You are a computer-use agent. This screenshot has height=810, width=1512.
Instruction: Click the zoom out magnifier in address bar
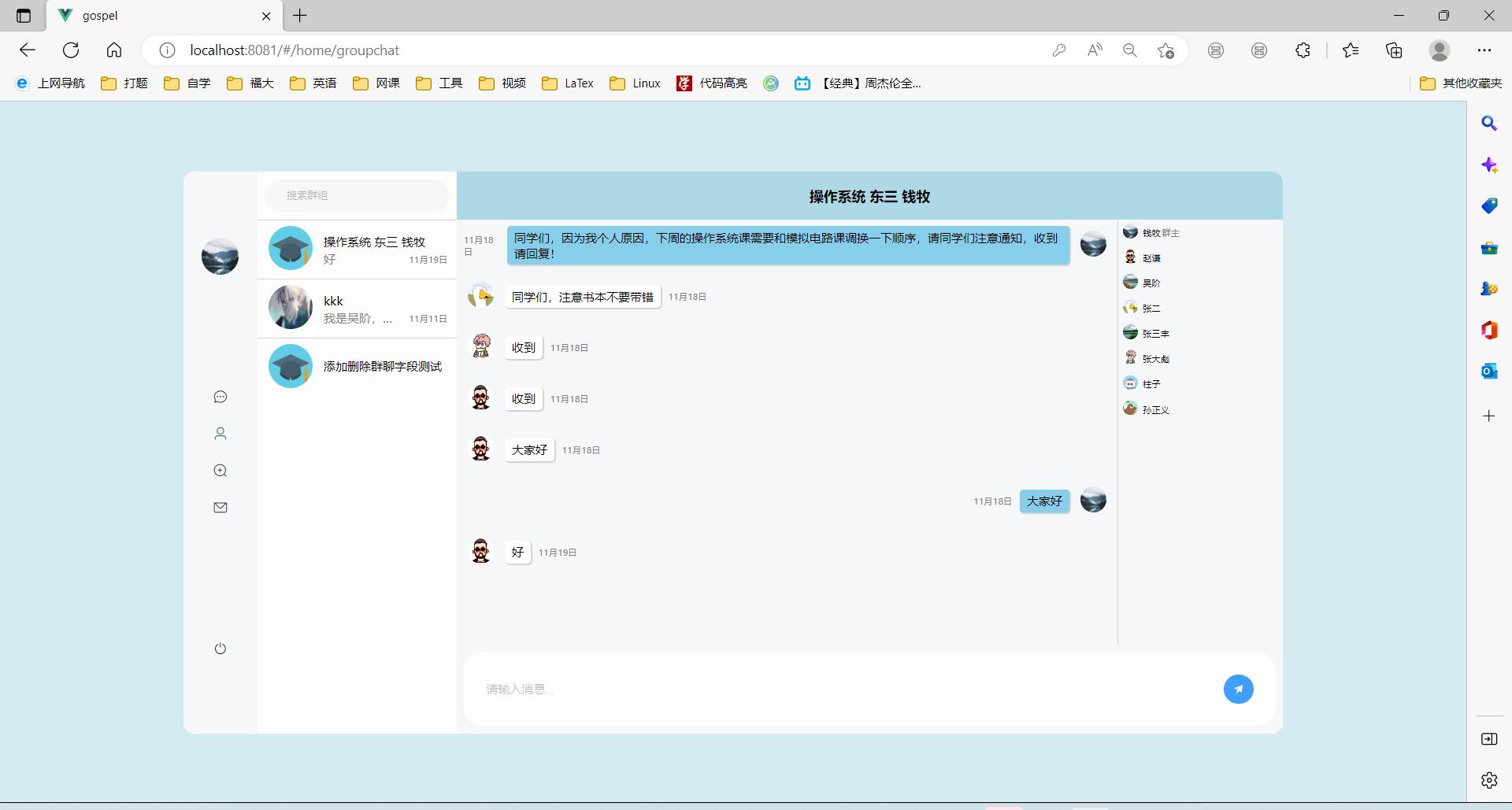(x=1130, y=50)
